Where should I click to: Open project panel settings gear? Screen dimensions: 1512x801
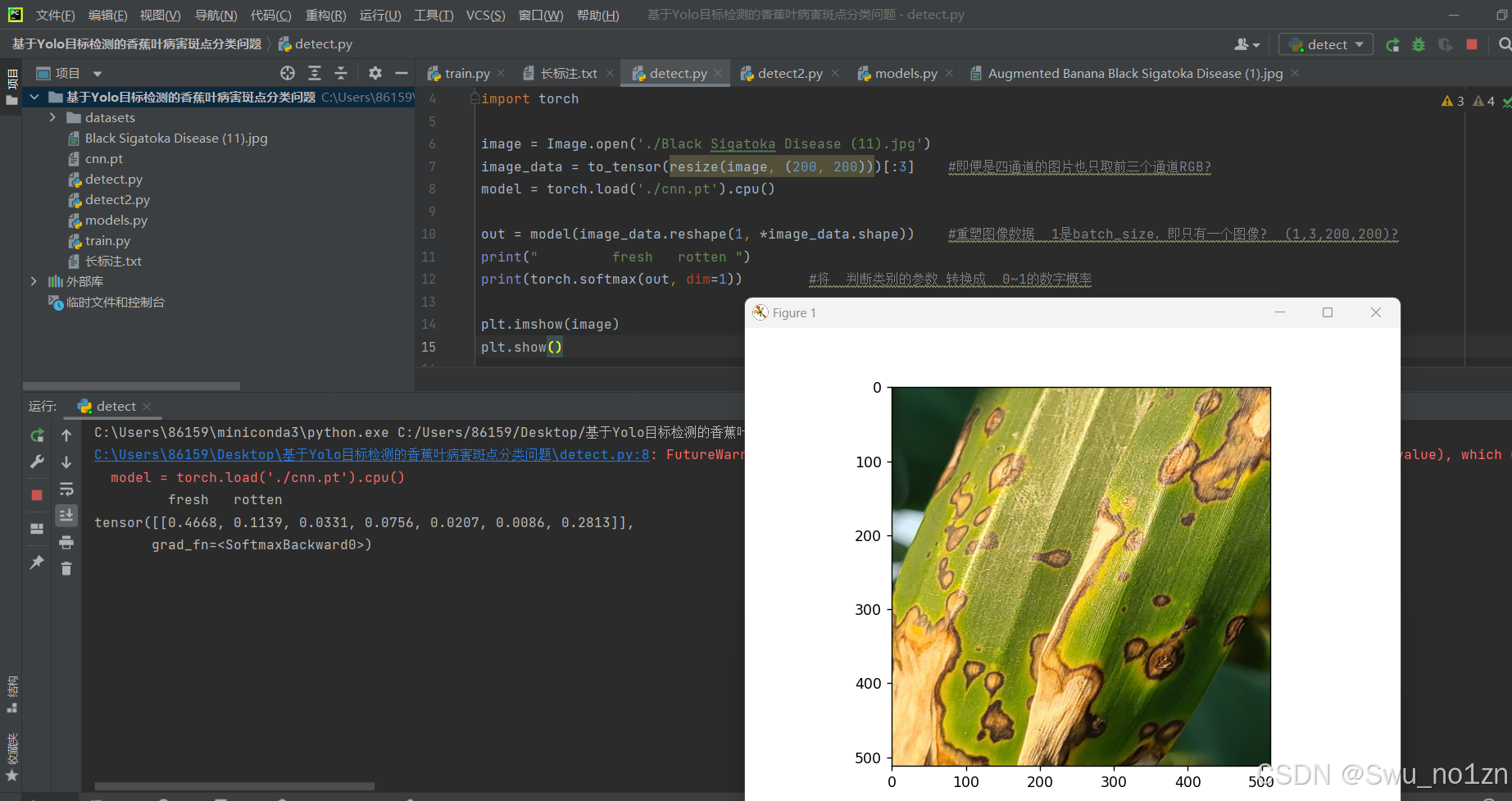click(x=375, y=73)
